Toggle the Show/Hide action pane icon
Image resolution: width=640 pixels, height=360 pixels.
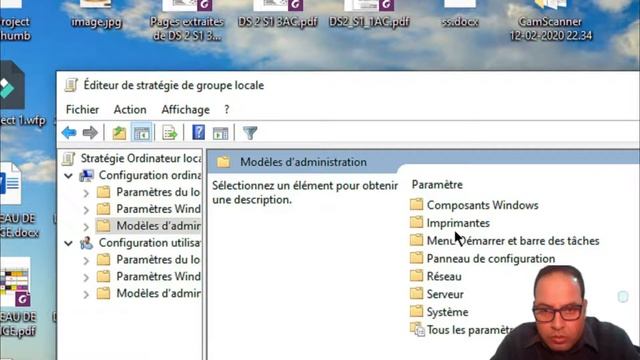(220, 133)
